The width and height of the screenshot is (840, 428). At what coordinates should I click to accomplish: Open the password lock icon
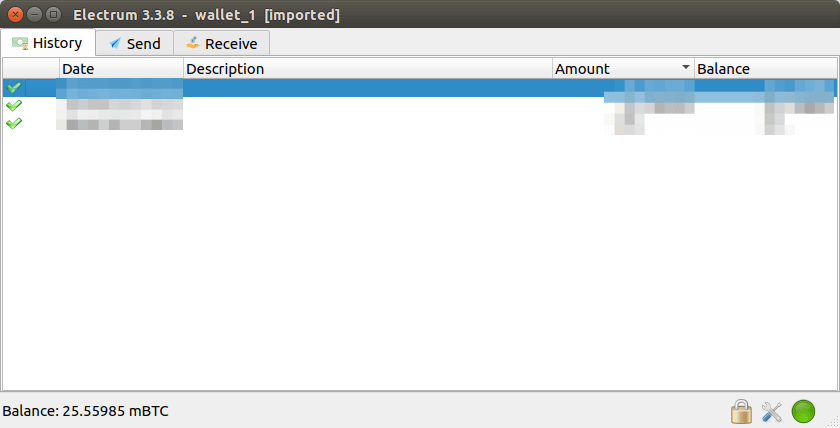740,411
